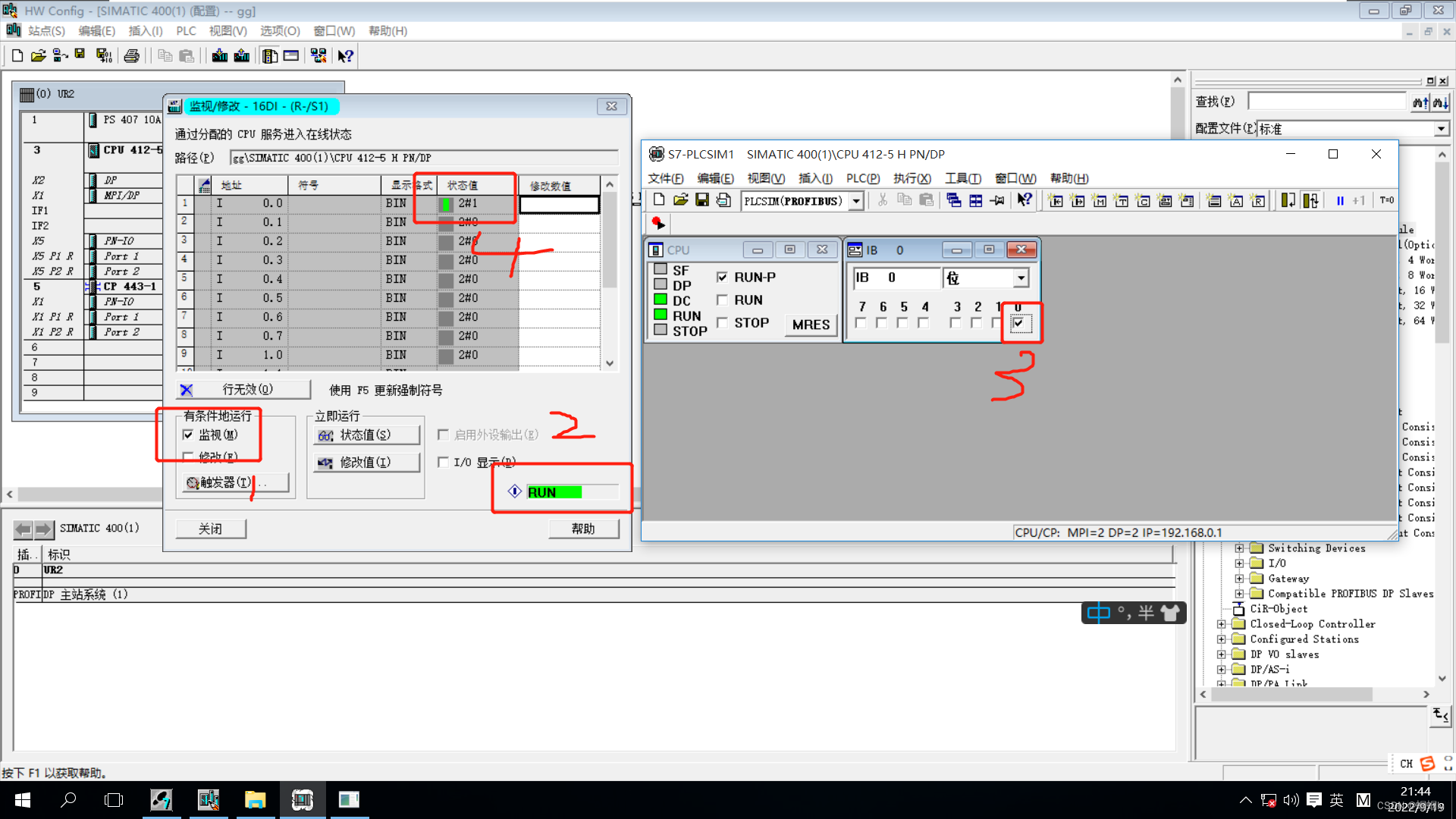Toggle the hardware Catalog icon
The width and height of the screenshot is (1456, 819).
[x=270, y=55]
